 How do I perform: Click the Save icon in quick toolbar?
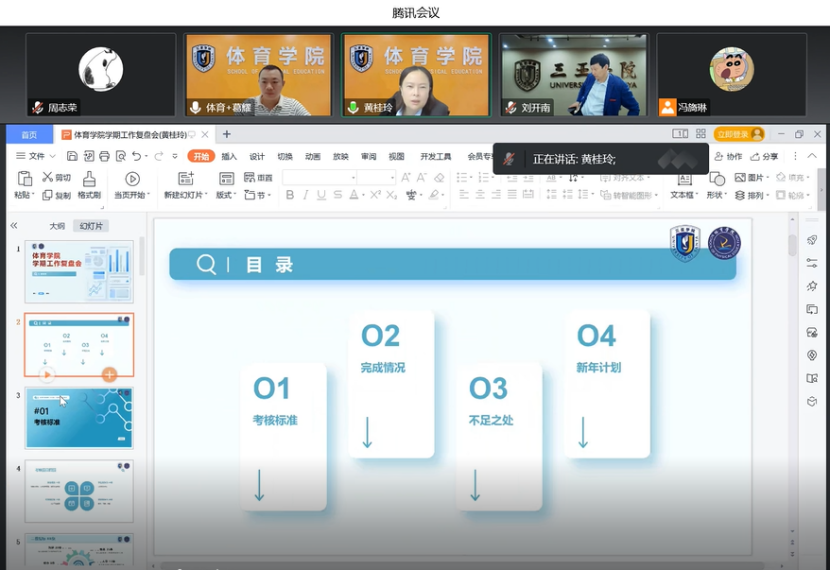pos(72,156)
